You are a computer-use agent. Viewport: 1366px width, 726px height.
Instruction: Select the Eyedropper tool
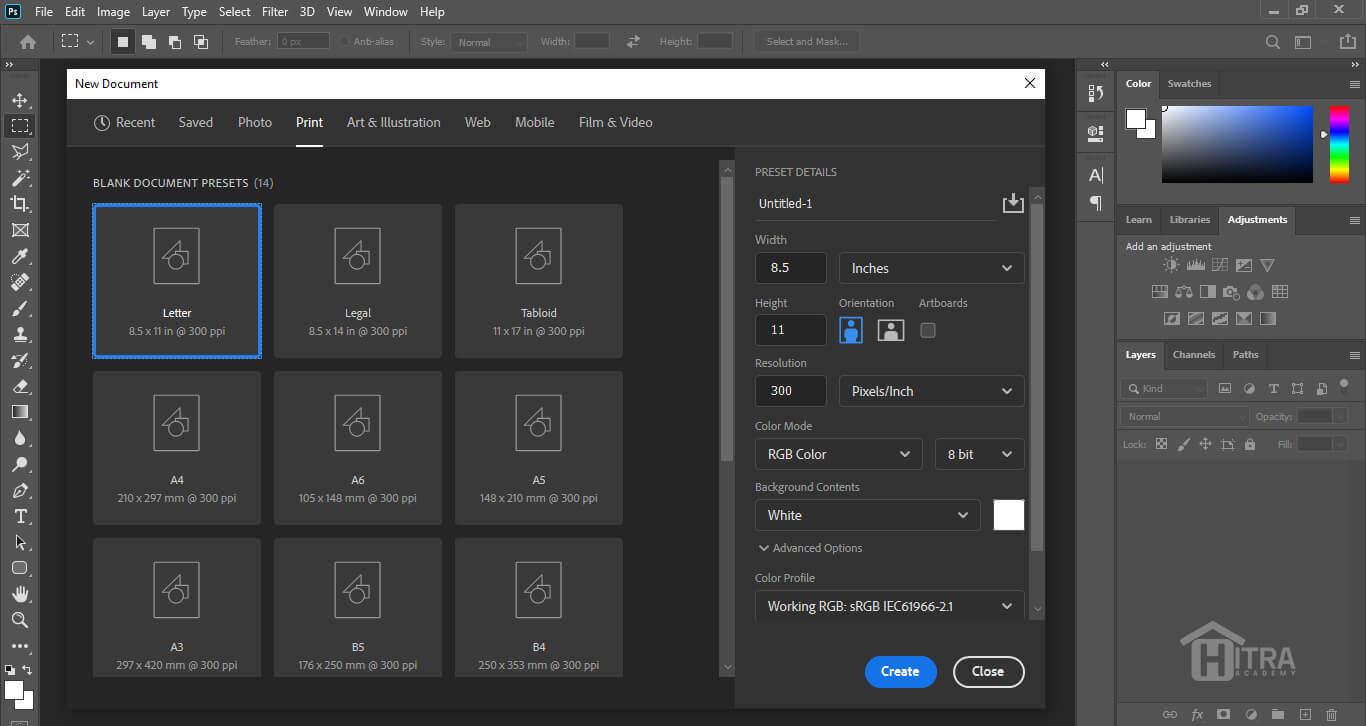(19, 256)
